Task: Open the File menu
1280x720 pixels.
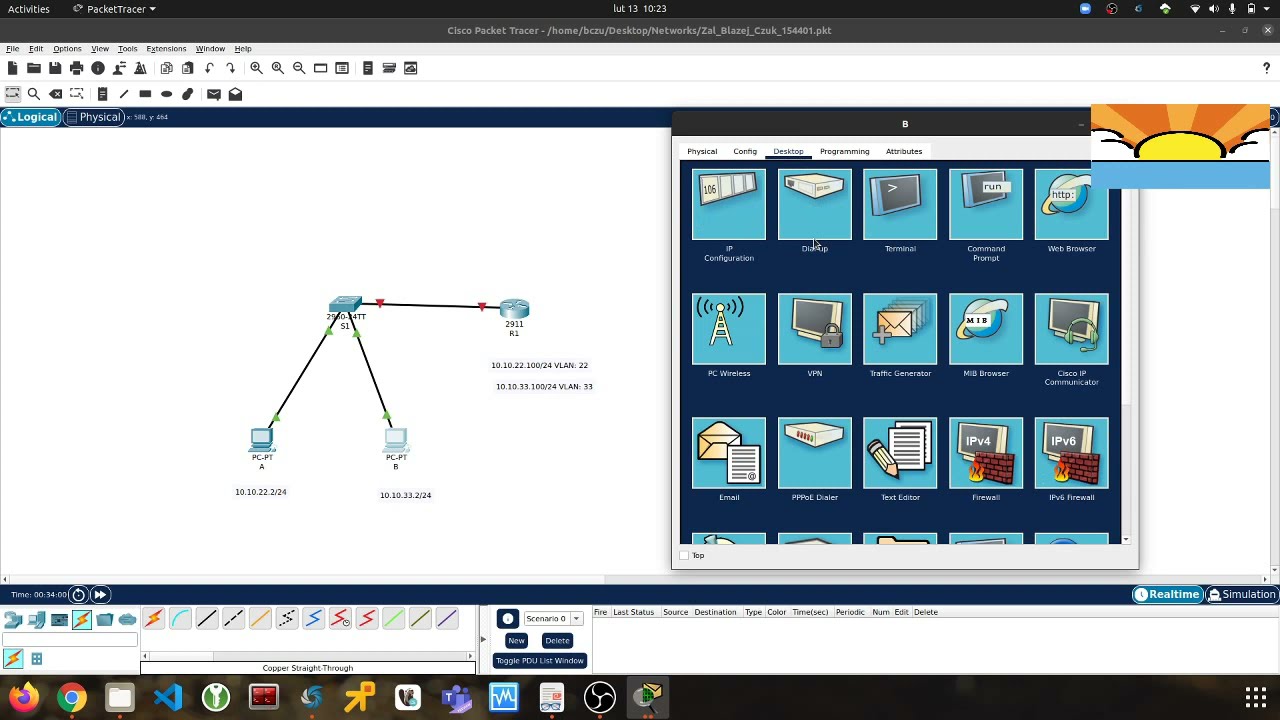Action: (13, 48)
